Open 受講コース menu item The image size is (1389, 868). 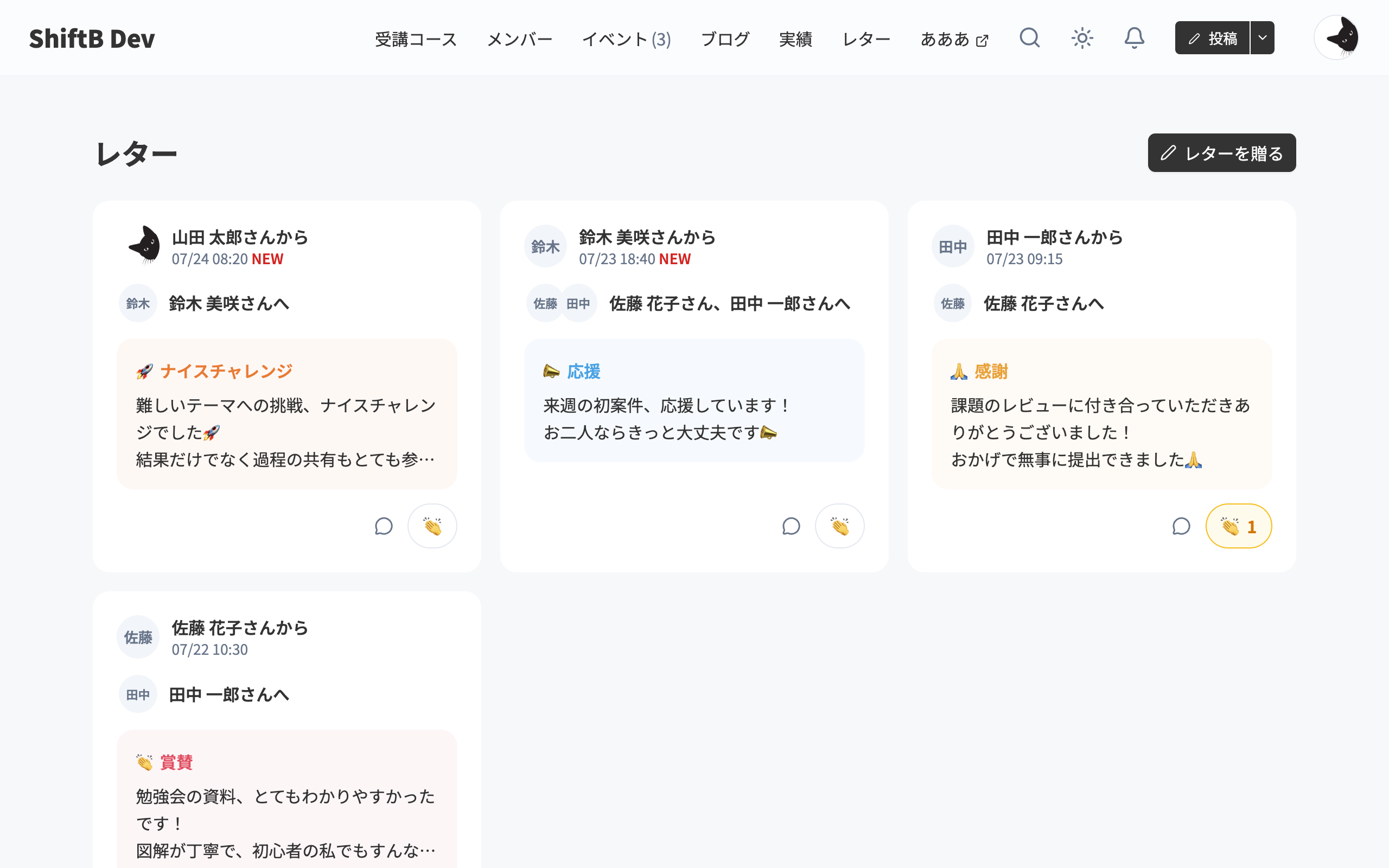[416, 39]
